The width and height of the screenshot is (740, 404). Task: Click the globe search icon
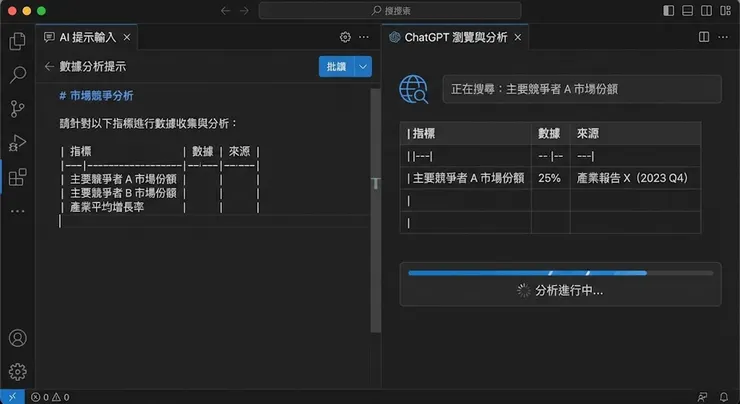coord(413,89)
